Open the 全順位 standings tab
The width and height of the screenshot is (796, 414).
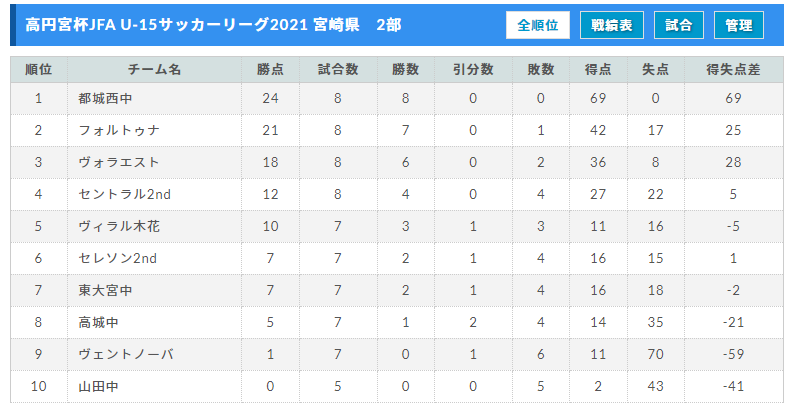pos(538,25)
